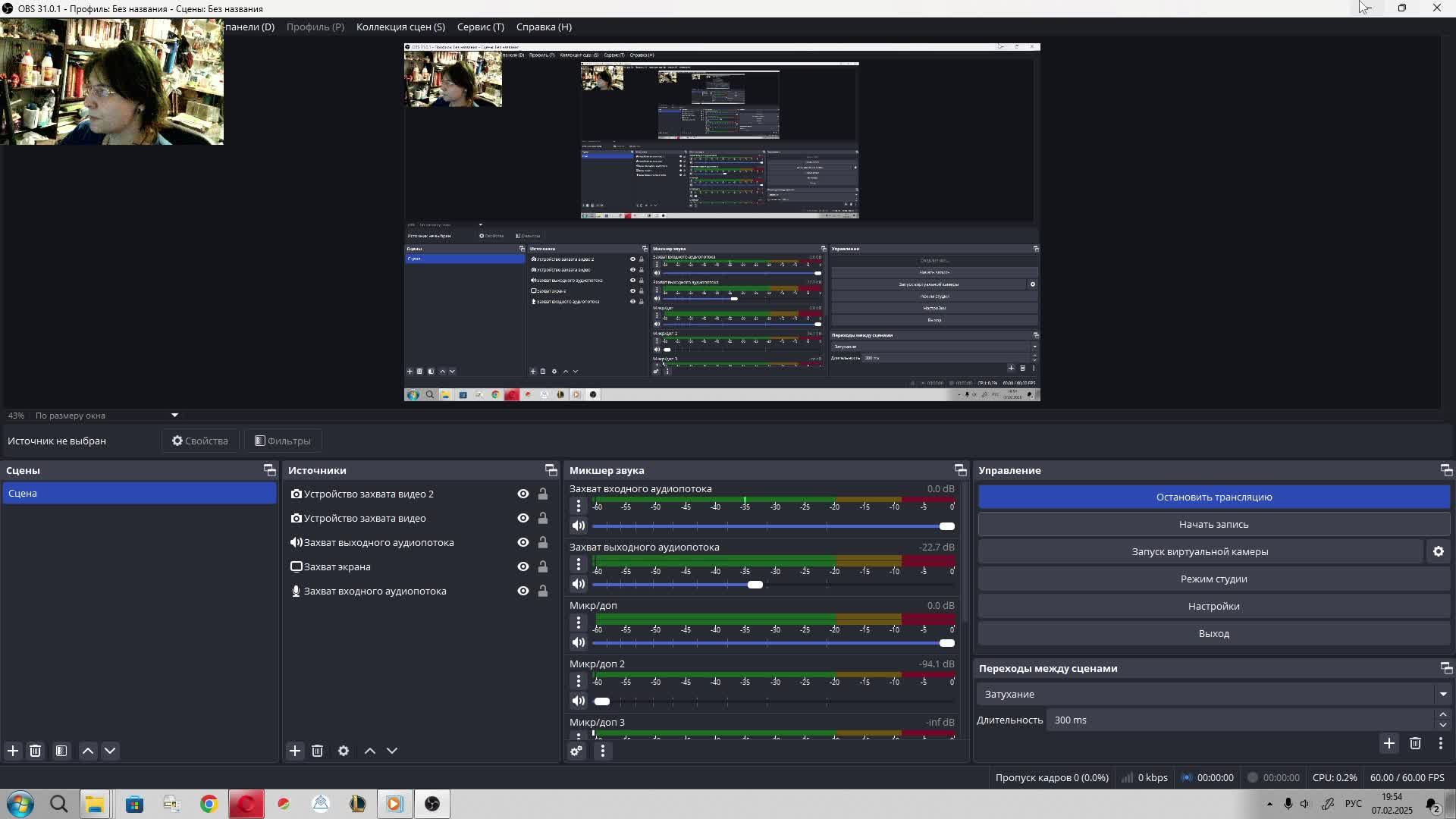Open scene filters icon in Scenes panel

coord(61,751)
